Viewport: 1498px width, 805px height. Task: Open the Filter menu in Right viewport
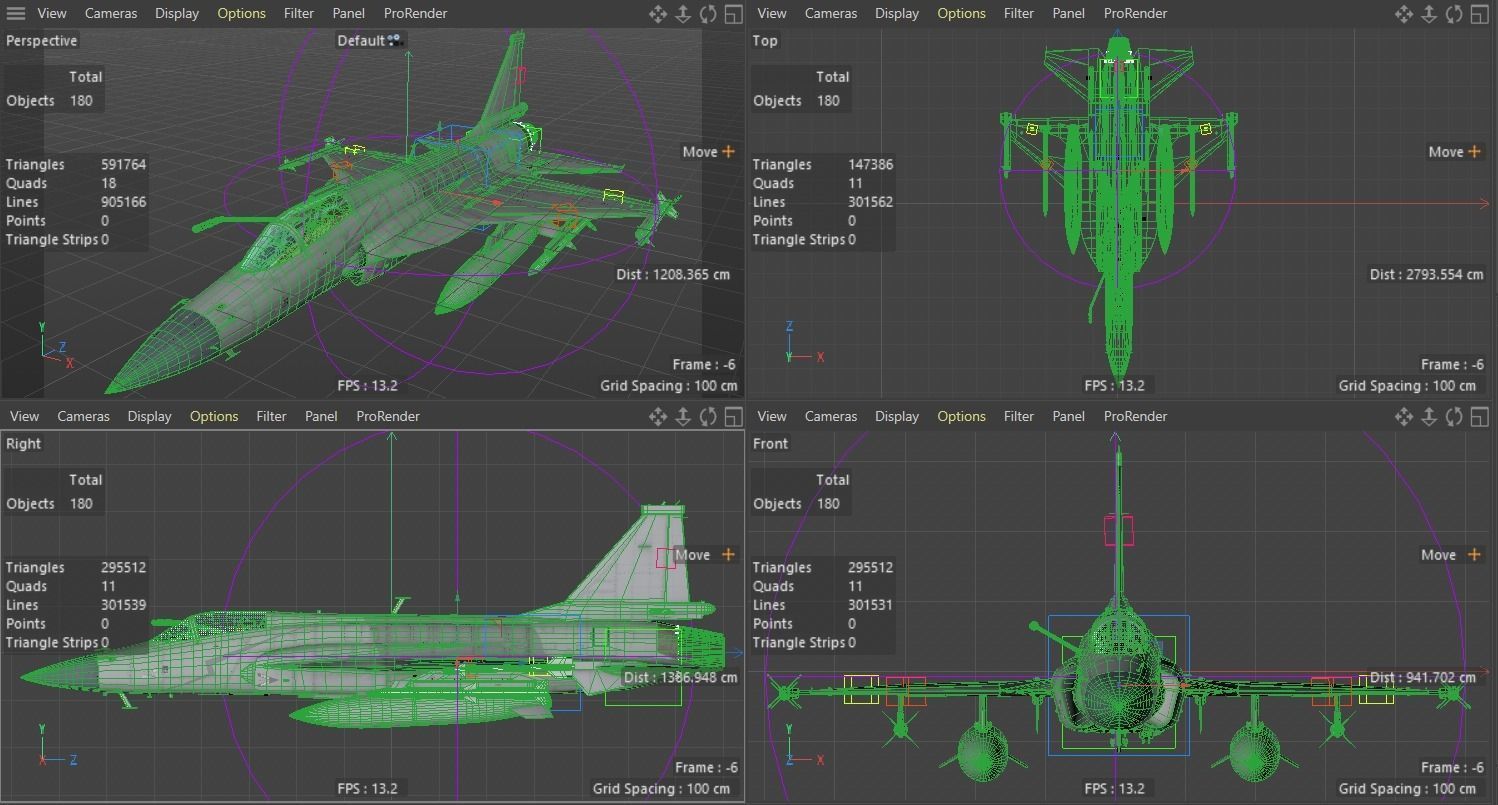271,416
